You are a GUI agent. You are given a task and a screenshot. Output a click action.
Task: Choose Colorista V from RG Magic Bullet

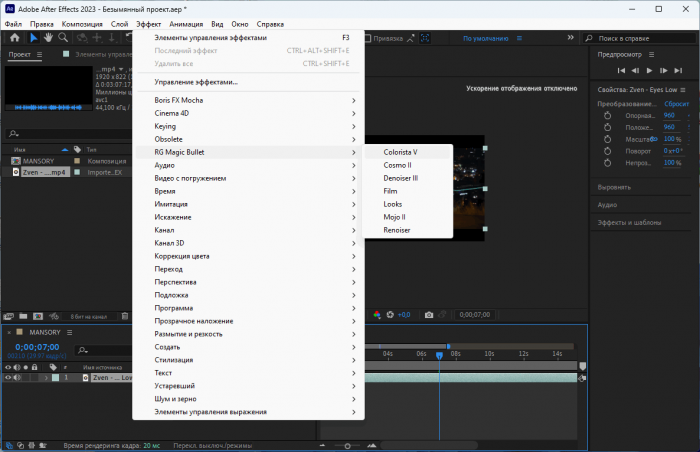click(x=401, y=152)
